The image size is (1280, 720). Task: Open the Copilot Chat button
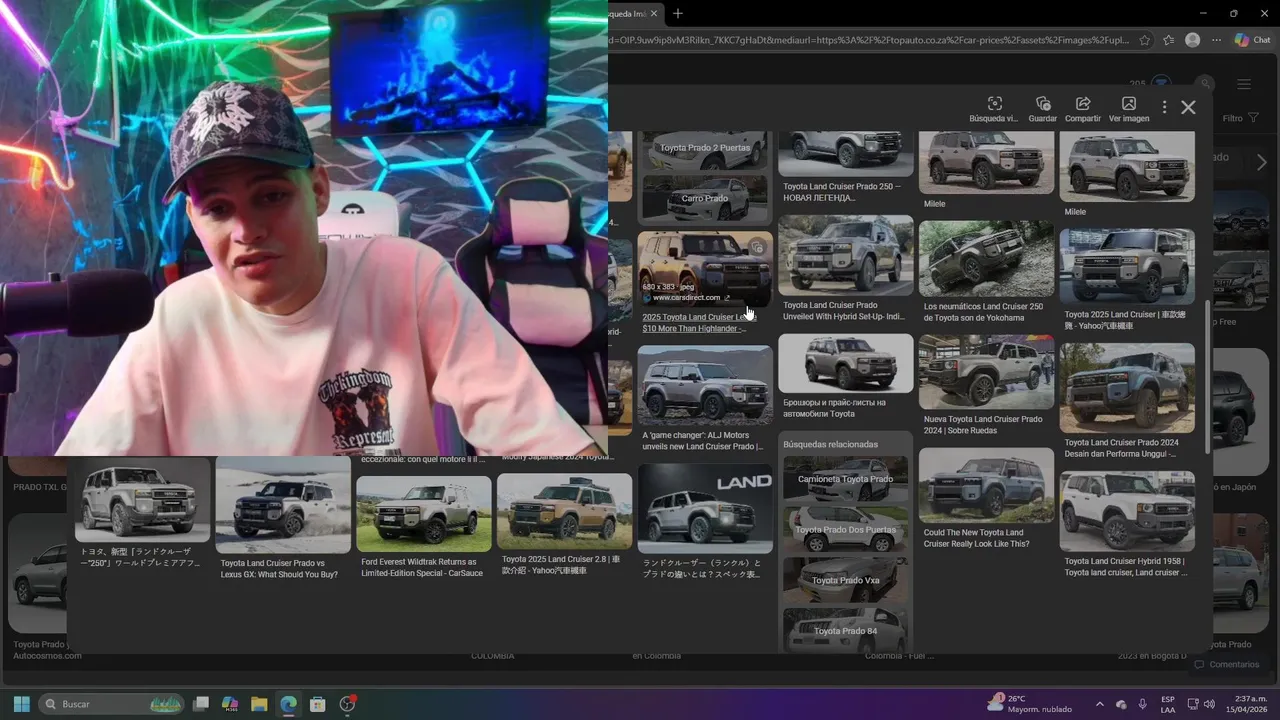pos(1253,40)
